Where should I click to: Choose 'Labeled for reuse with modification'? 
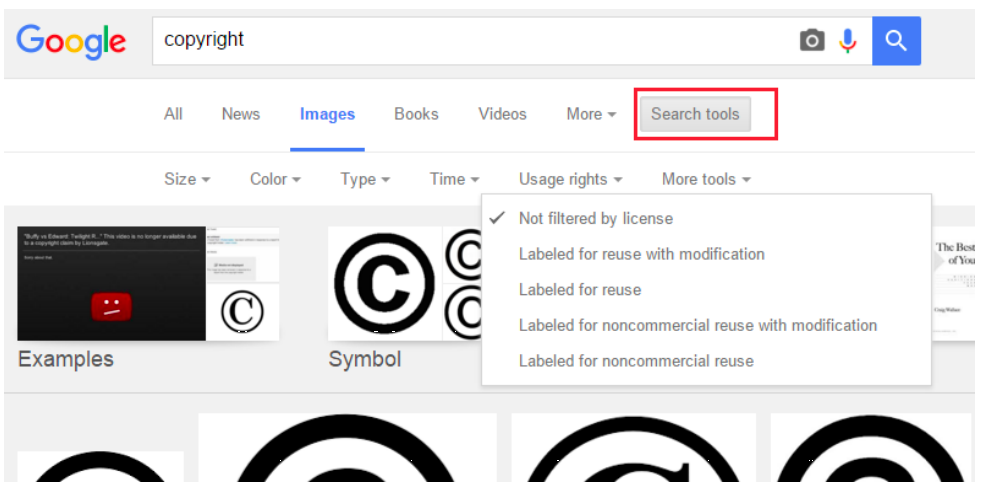(x=641, y=254)
